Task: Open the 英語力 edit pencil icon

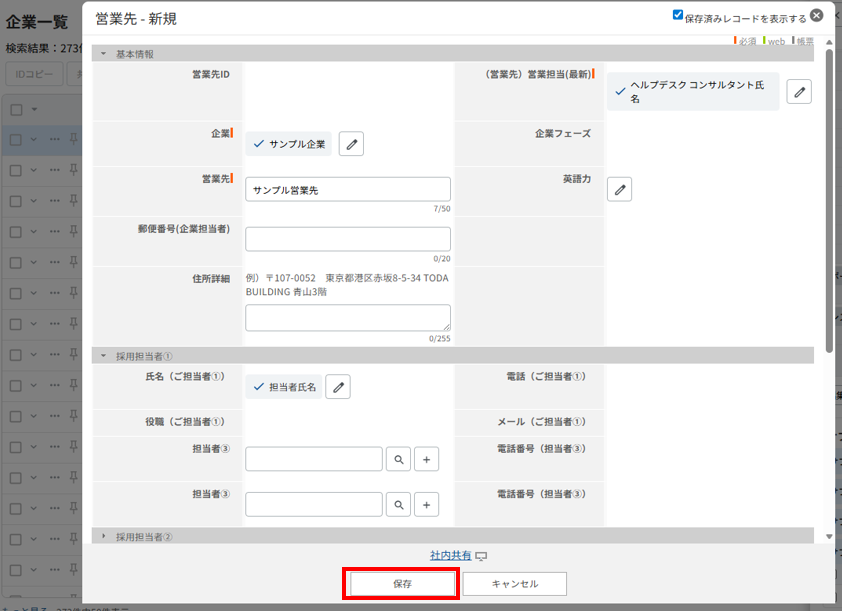Action: (620, 189)
